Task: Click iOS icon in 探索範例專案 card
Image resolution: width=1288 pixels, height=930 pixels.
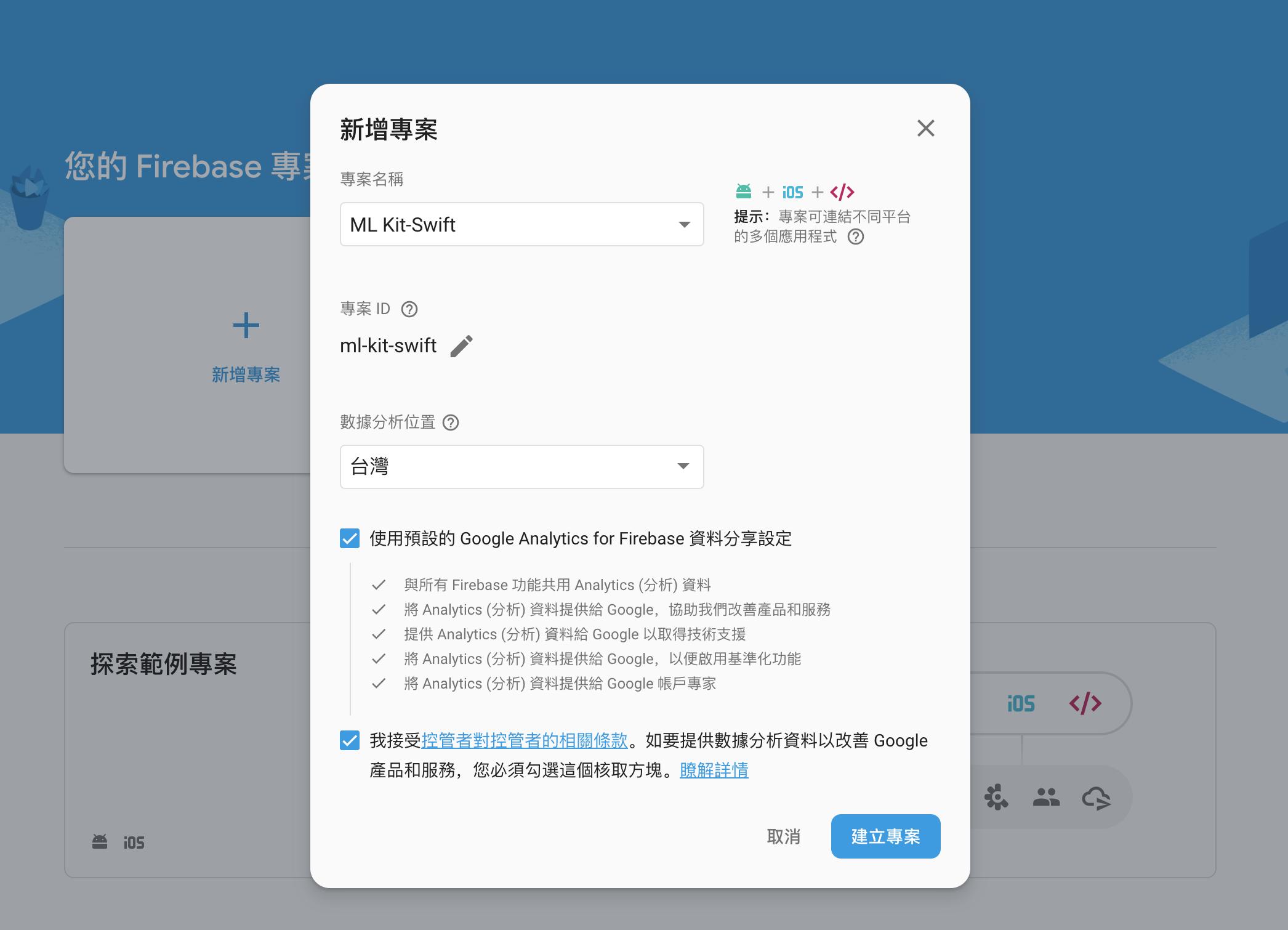Action: (x=134, y=843)
